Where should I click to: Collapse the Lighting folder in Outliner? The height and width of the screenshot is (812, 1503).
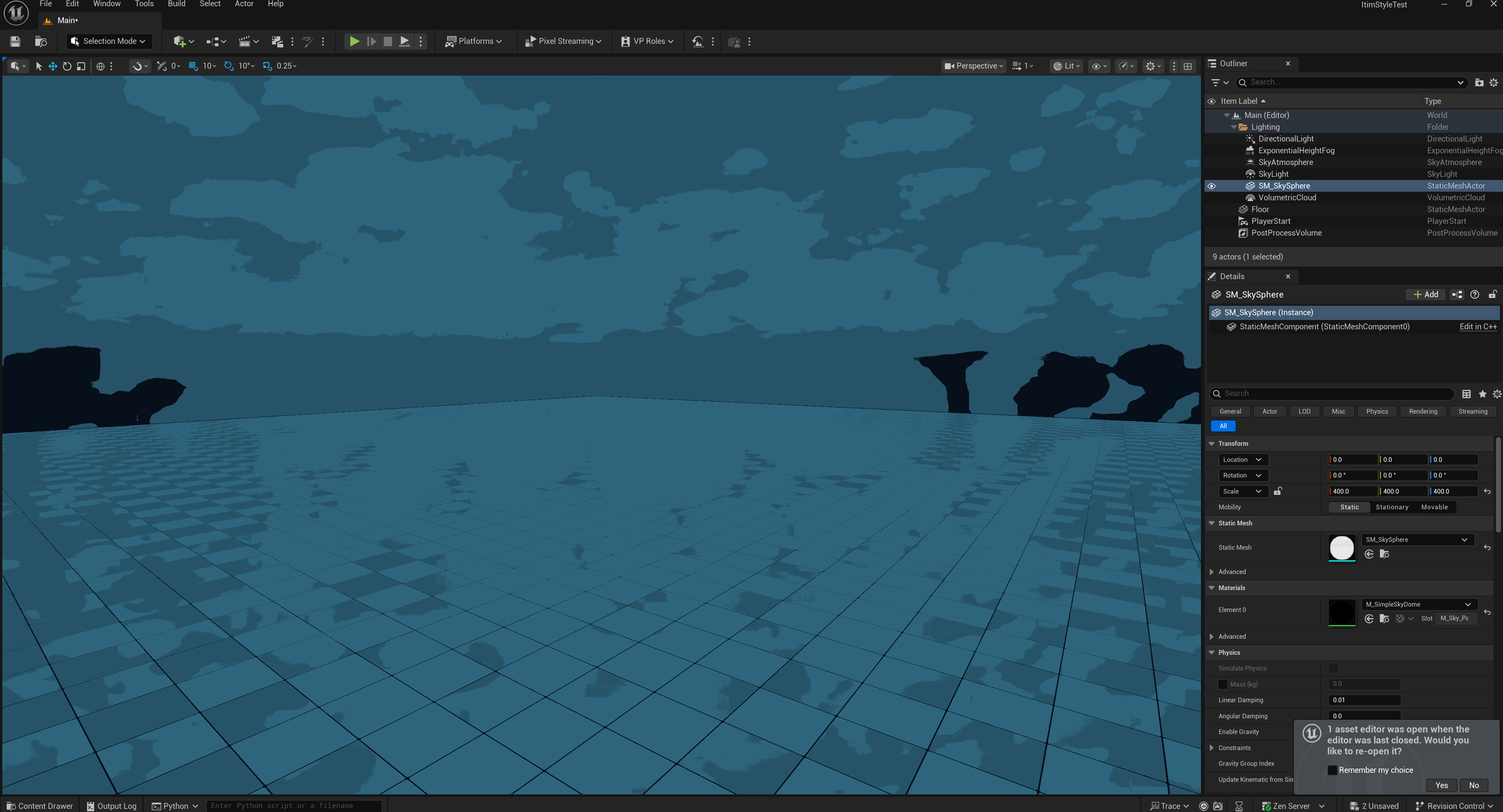click(x=1234, y=127)
